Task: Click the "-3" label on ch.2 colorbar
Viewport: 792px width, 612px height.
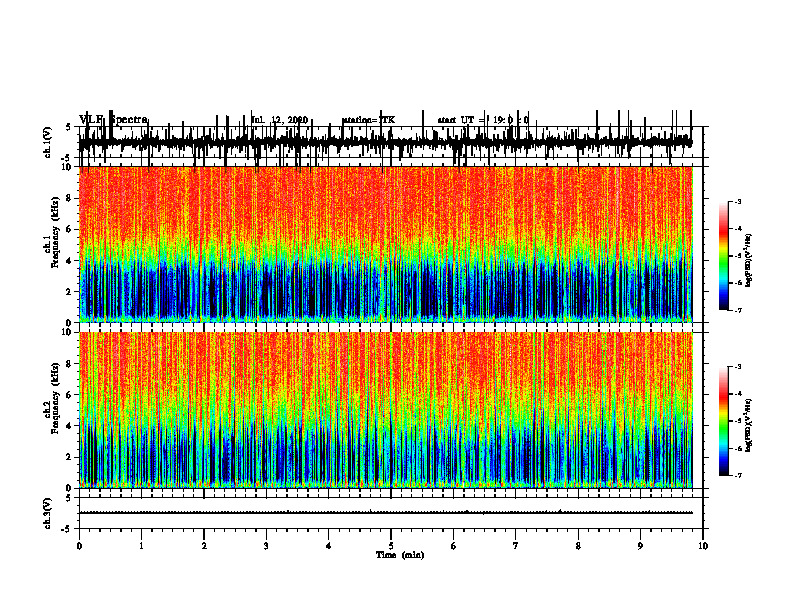Action: 737,367
